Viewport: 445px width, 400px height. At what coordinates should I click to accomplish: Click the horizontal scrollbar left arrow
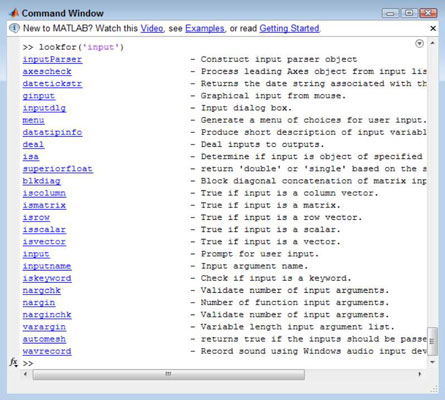click(x=26, y=374)
